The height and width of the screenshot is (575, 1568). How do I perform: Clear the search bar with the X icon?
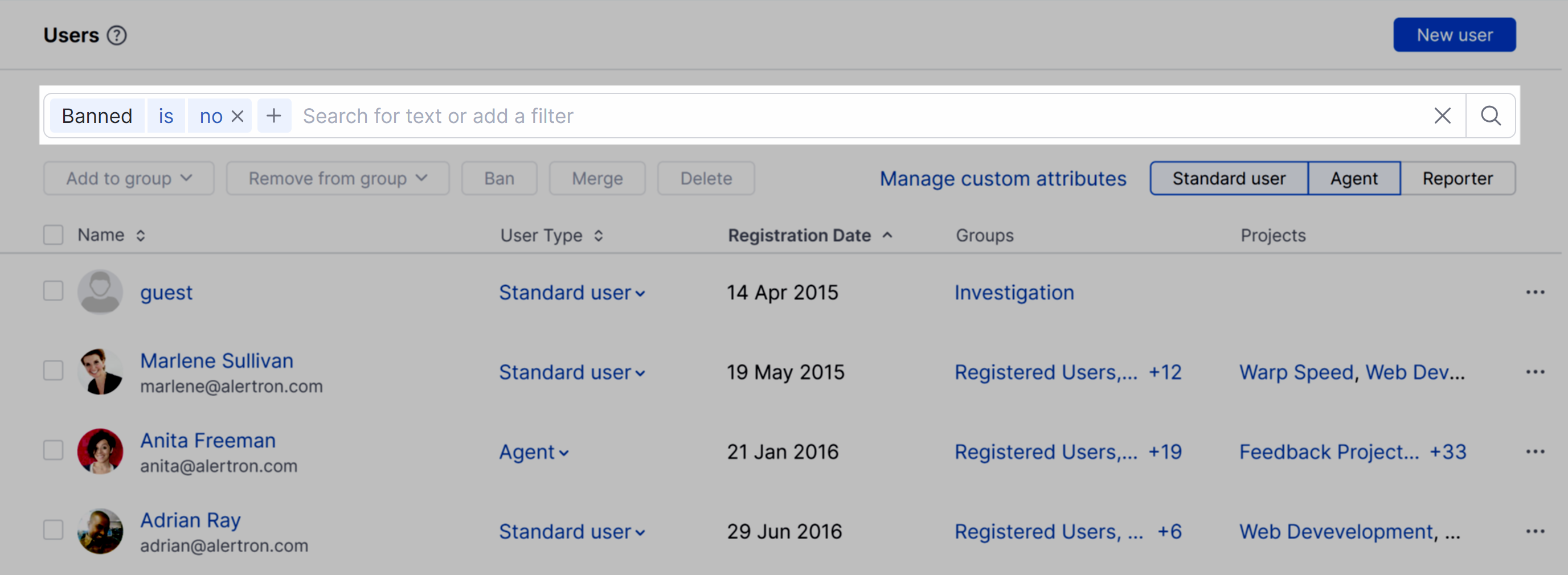point(1442,115)
